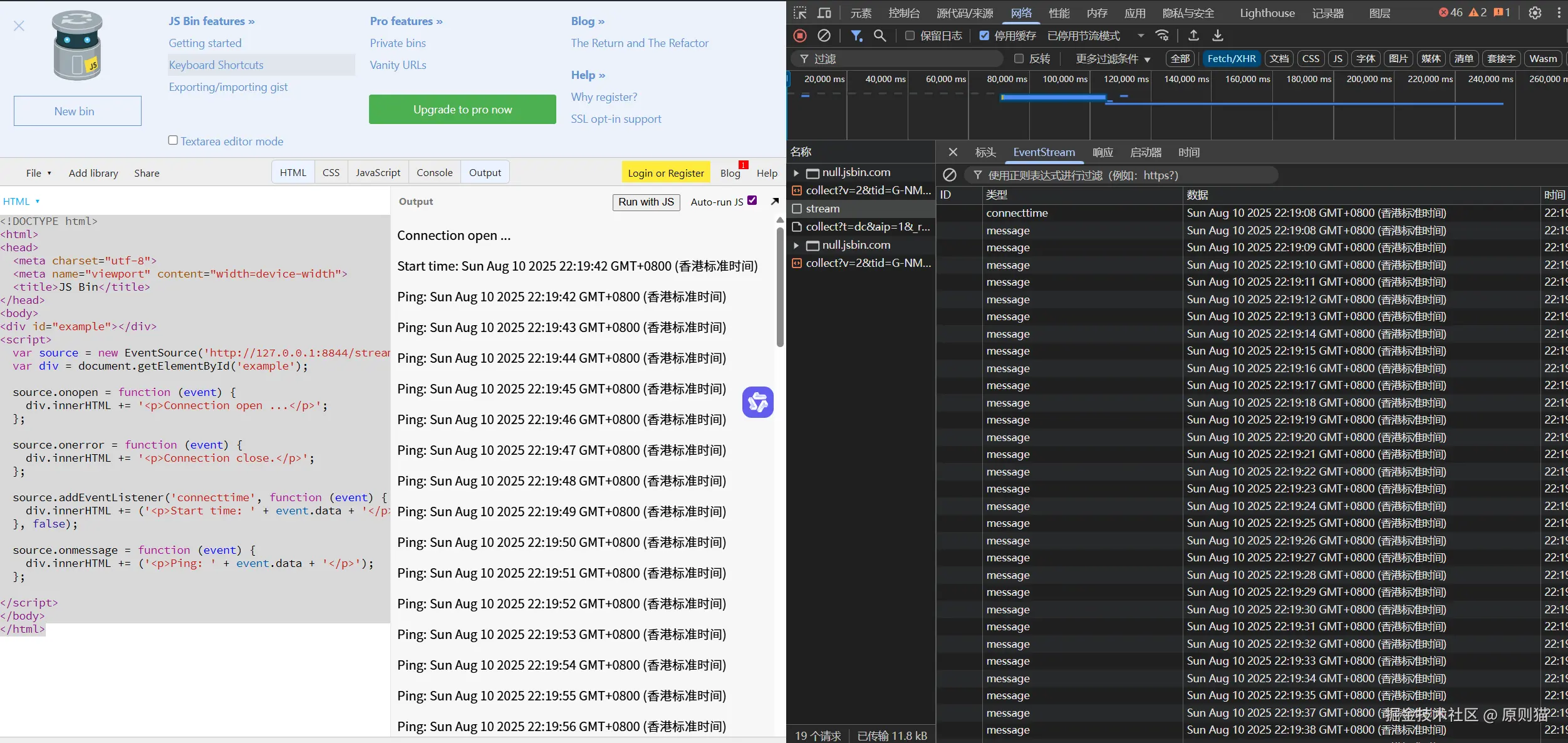The width and height of the screenshot is (1568, 743).
Task: Uncheck the Auto-run JS checkbox
Action: pos(752,200)
